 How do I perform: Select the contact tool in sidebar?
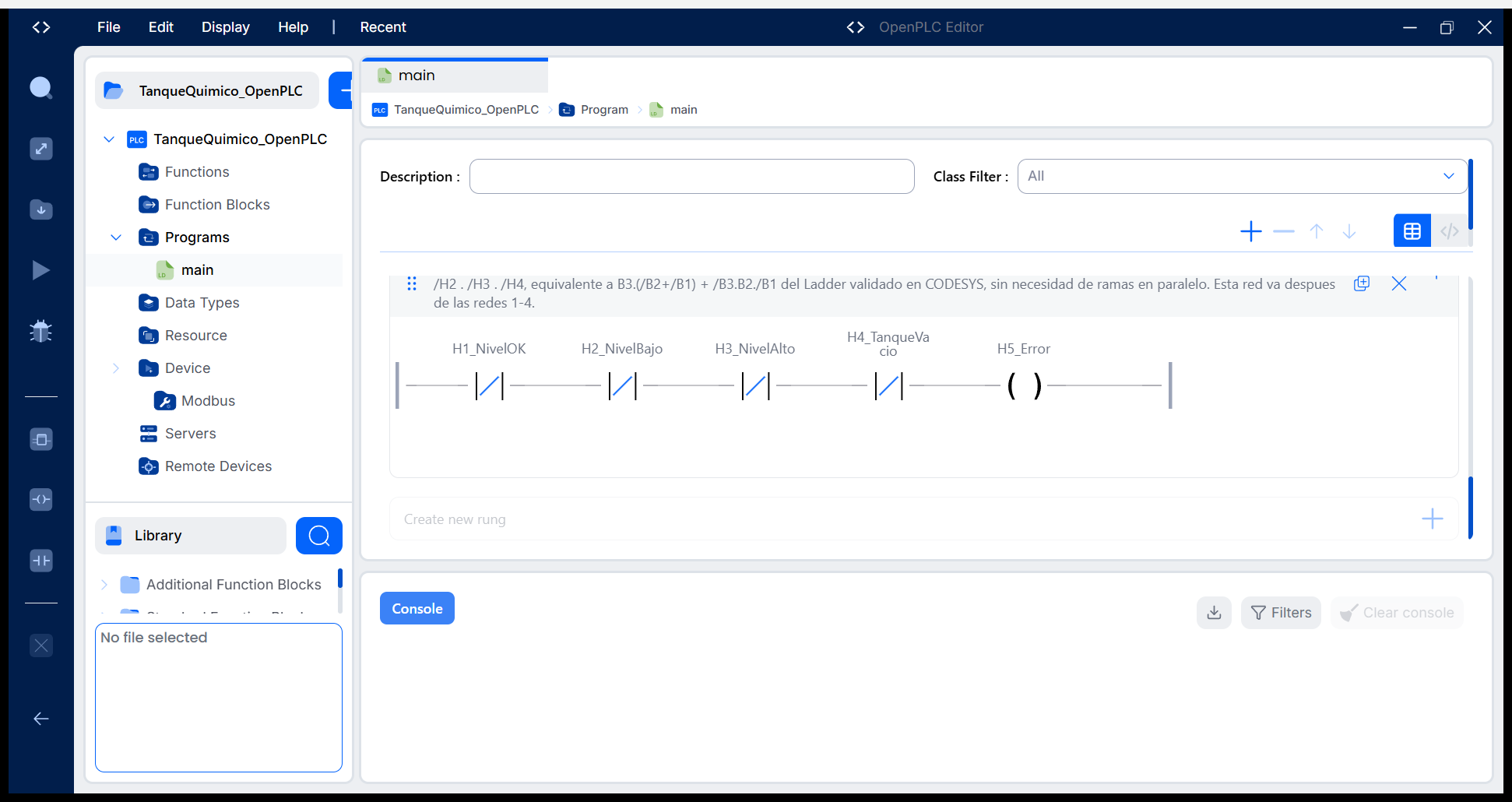[41, 561]
